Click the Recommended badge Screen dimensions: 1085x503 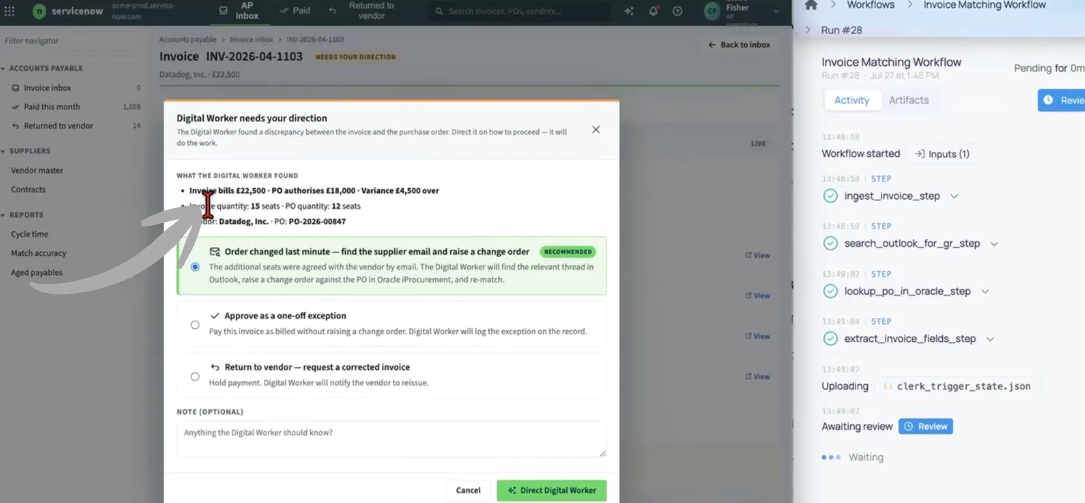tap(568, 252)
